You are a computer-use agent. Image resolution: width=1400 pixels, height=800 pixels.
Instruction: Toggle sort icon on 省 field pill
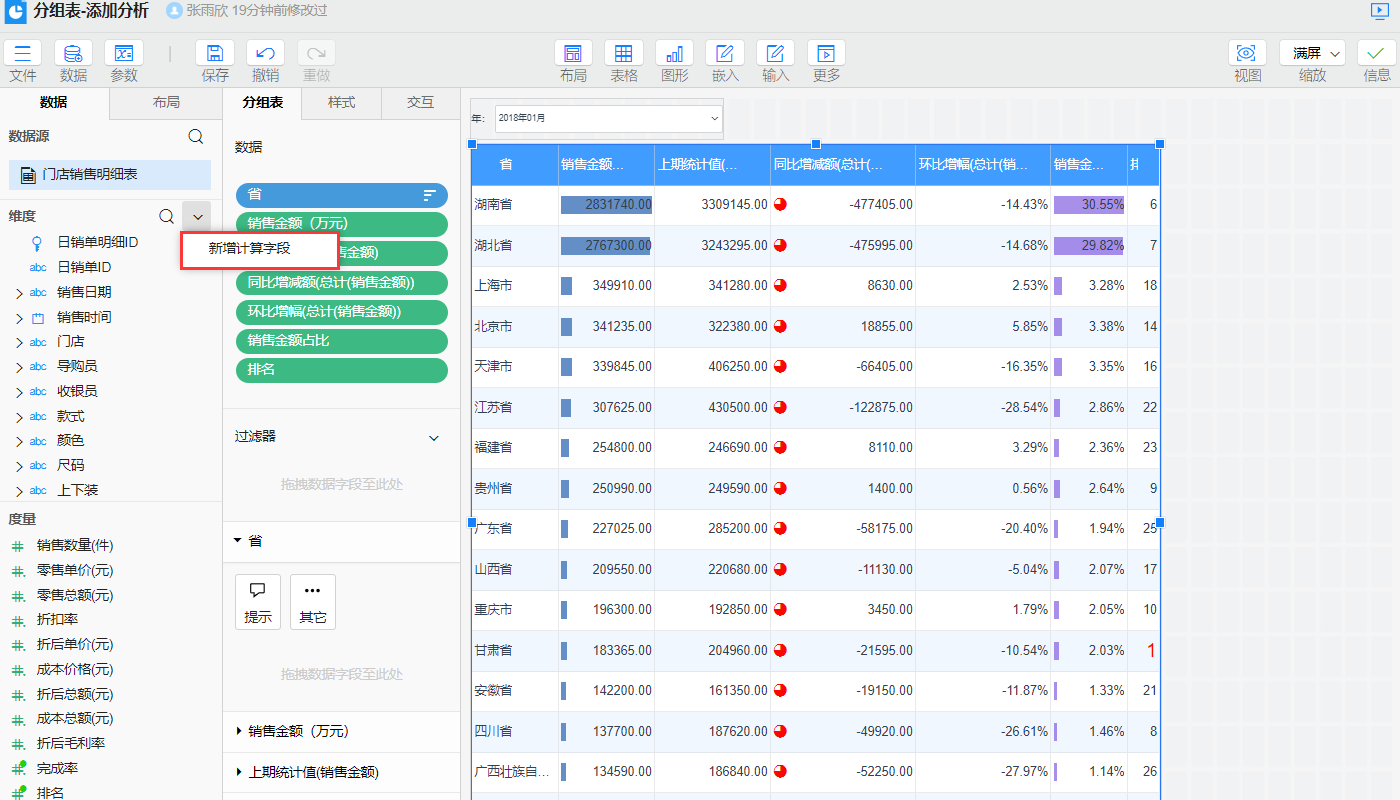(x=430, y=195)
